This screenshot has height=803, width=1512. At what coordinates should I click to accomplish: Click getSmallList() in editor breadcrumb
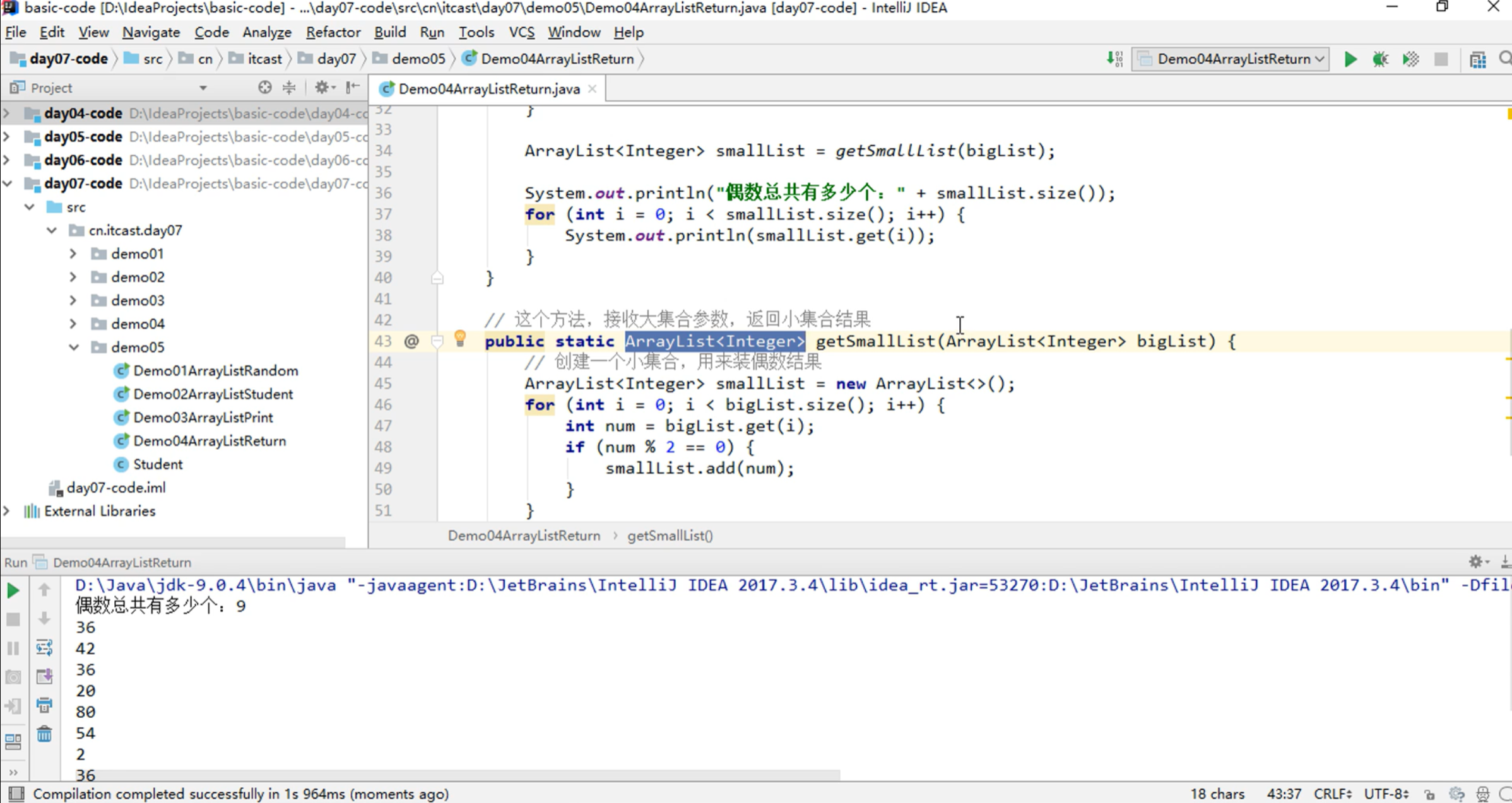click(x=670, y=536)
